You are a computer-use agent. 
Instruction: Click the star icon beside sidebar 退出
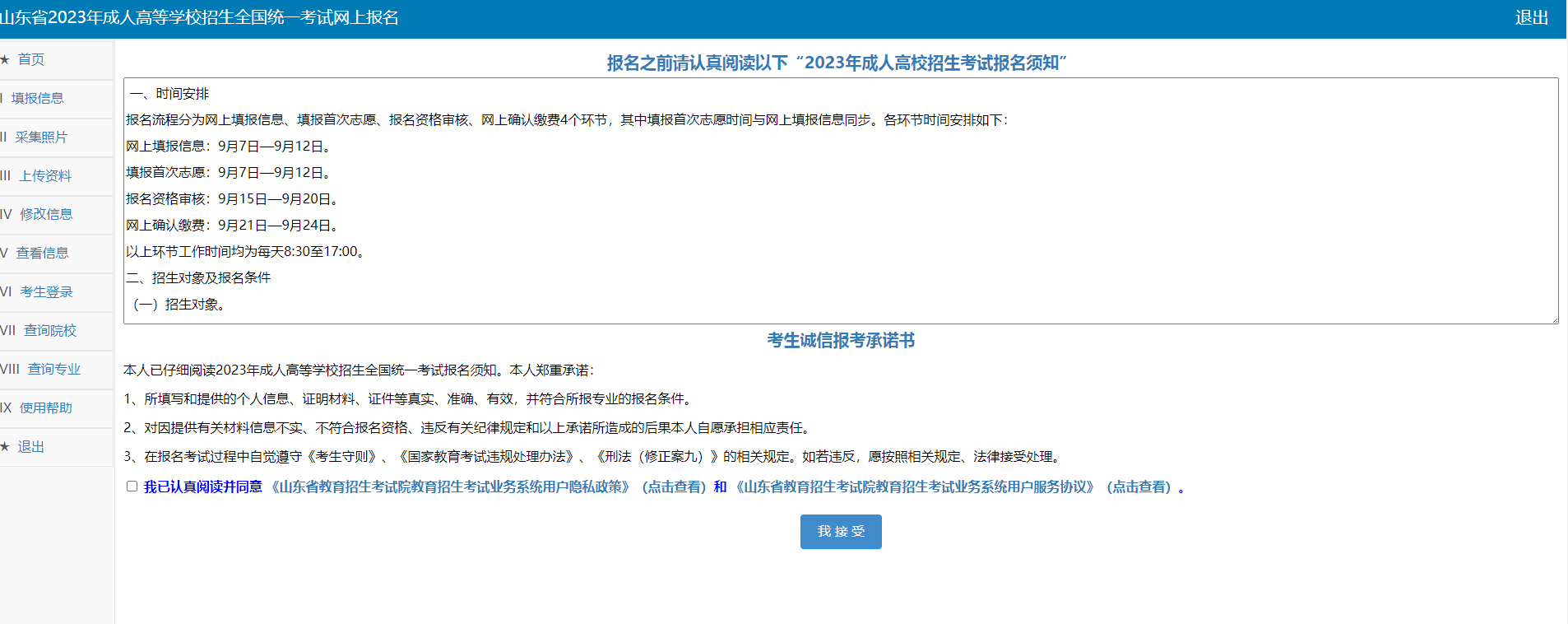coord(5,446)
